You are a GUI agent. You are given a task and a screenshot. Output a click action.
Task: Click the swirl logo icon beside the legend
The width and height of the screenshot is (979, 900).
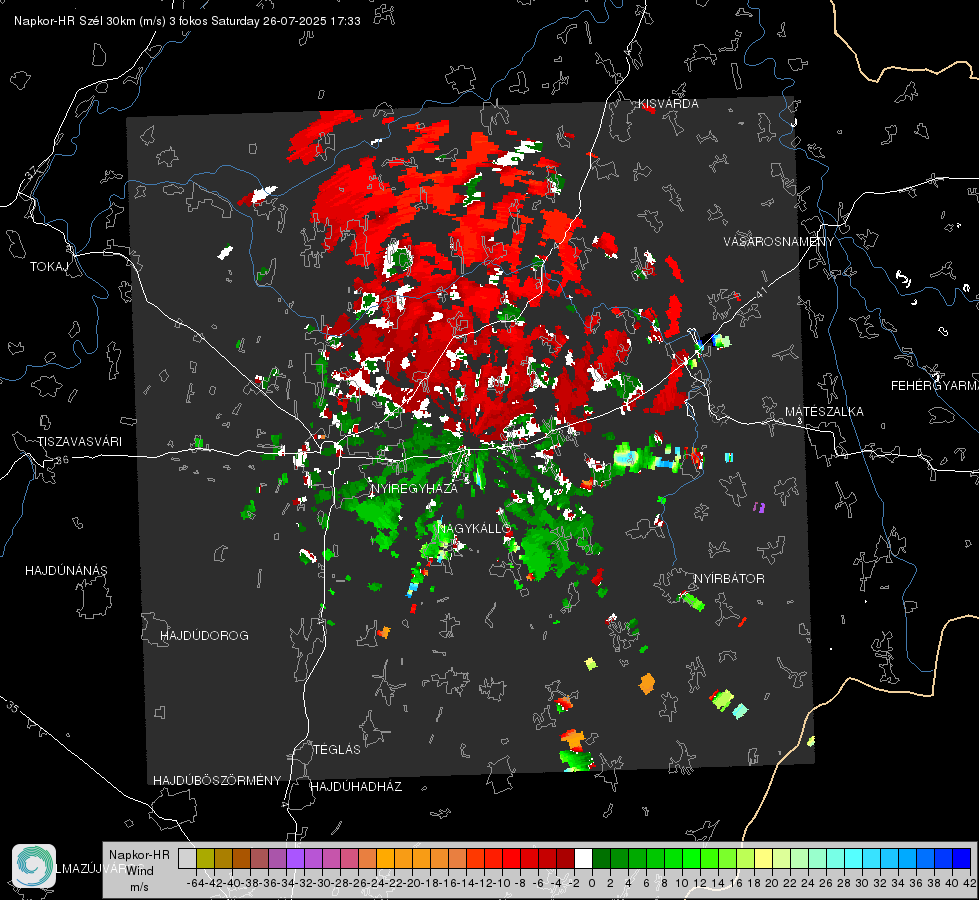(34, 866)
